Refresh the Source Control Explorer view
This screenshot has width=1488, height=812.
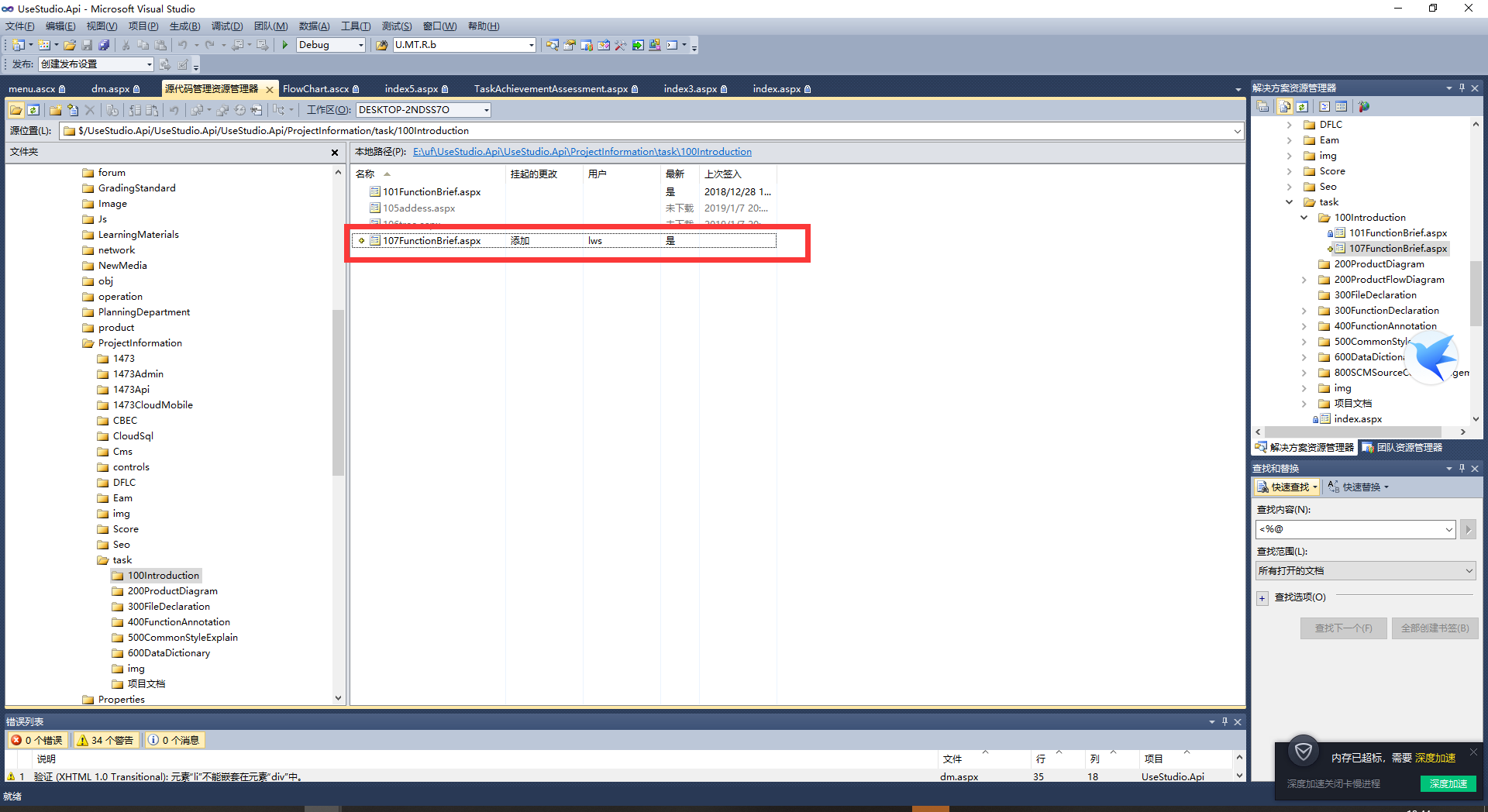[x=33, y=110]
